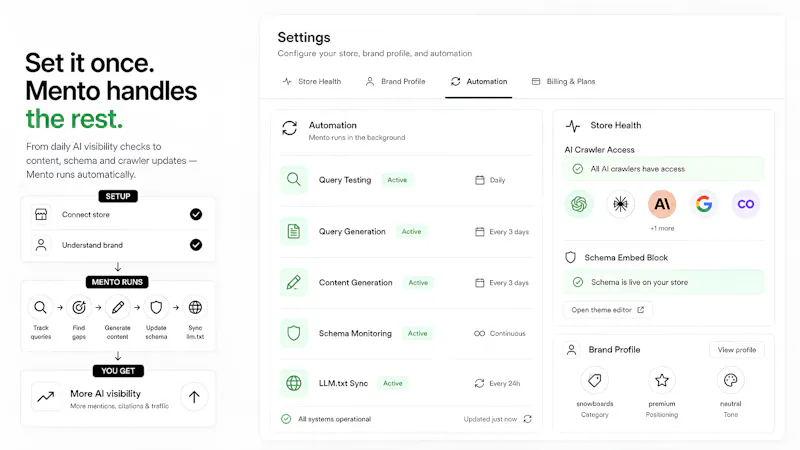Open the Brand Profile tab
This screenshot has height=450, width=800.
[395, 82]
